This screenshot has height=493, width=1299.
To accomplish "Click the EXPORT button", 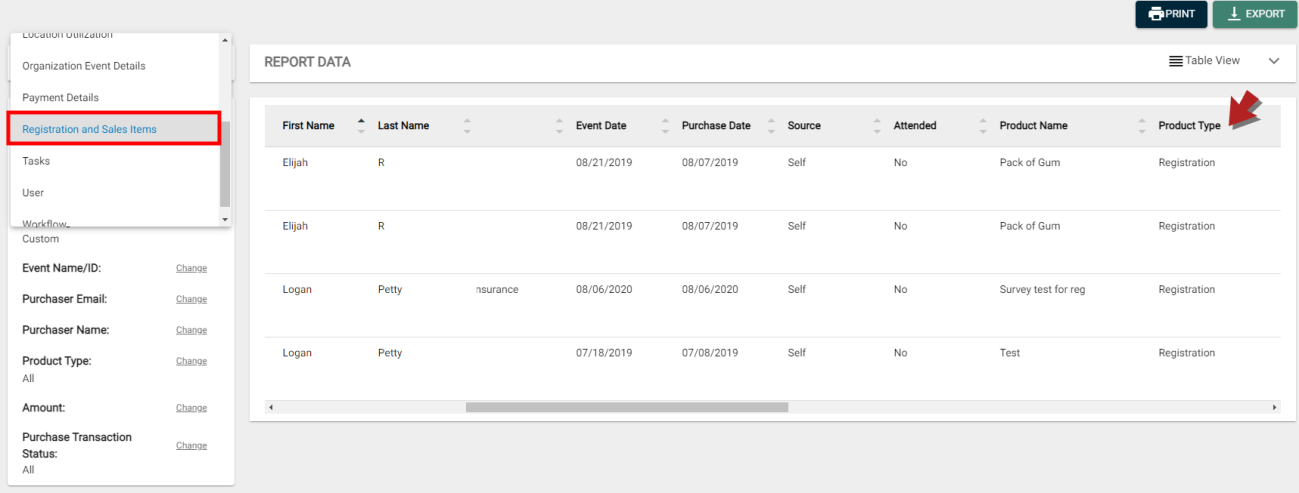I will (1255, 14).
